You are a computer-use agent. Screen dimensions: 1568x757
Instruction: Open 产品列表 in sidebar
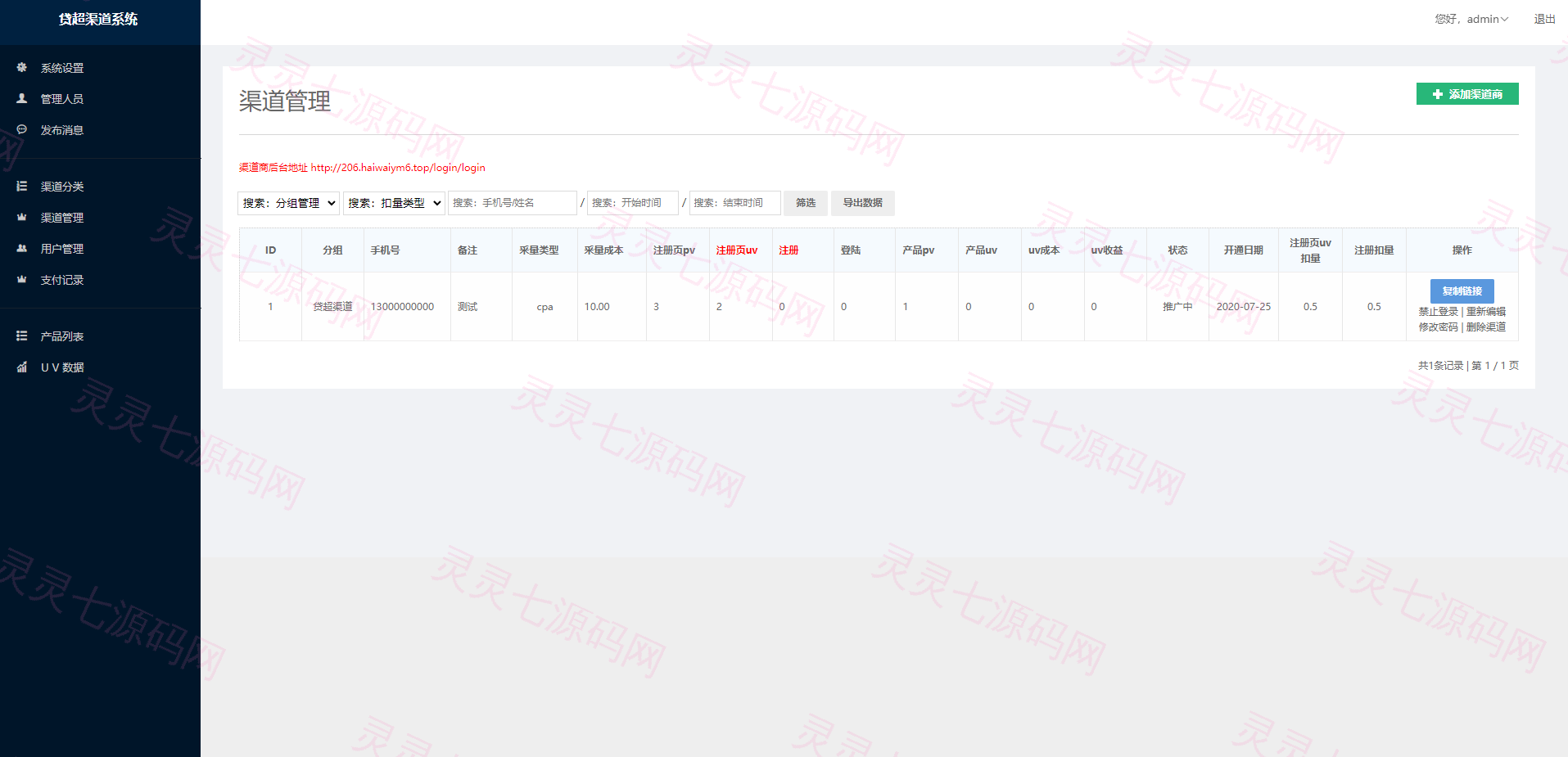click(62, 336)
